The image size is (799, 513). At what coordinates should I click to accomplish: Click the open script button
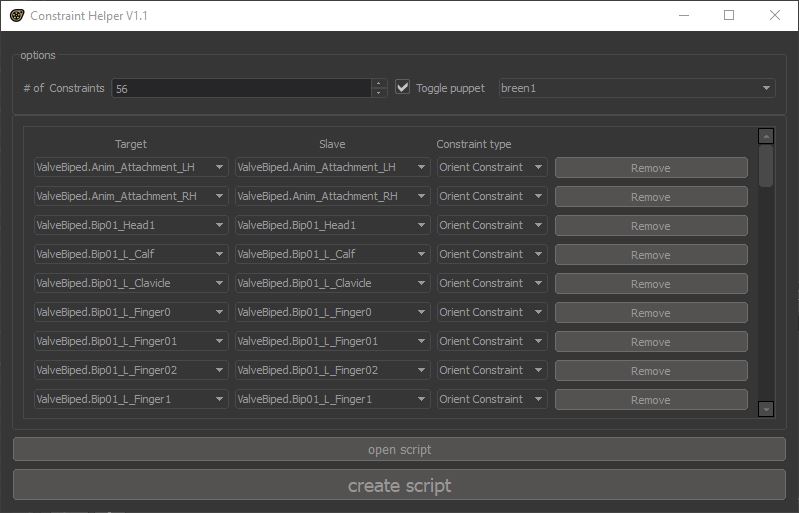pyautogui.click(x=400, y=449)
